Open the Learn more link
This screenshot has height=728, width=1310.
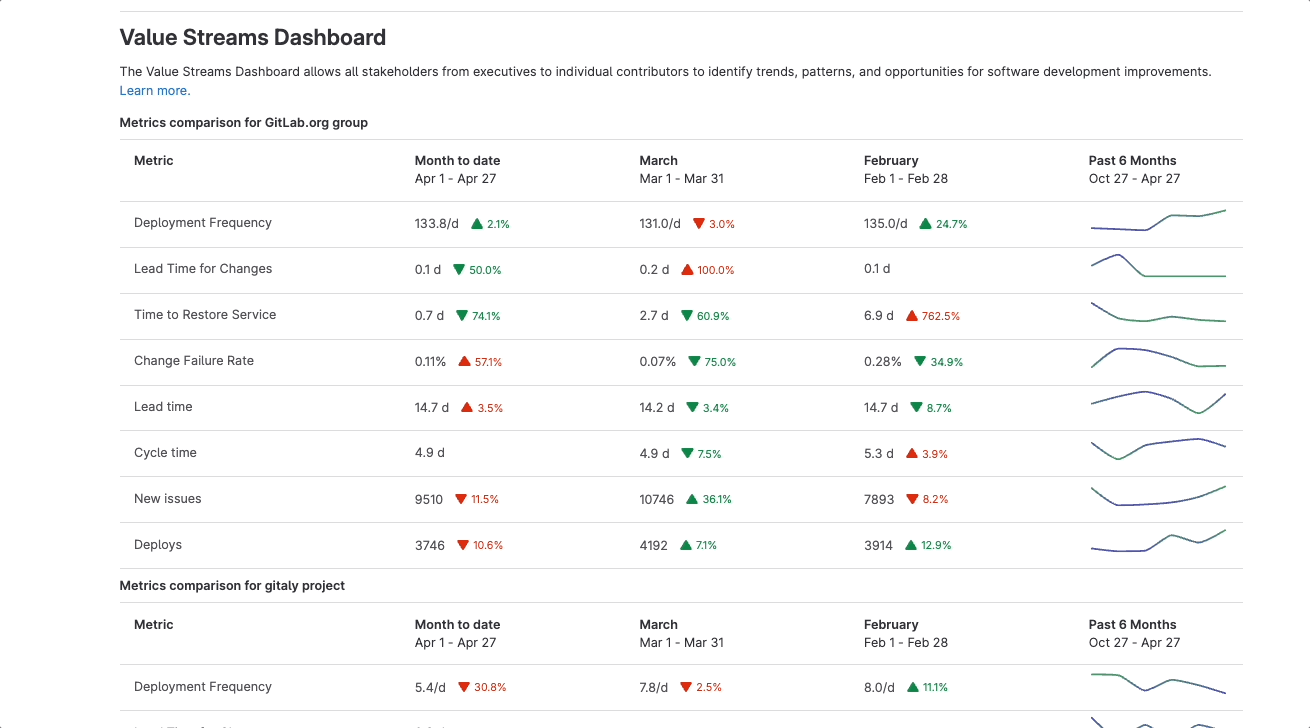[x=154, y=91]
